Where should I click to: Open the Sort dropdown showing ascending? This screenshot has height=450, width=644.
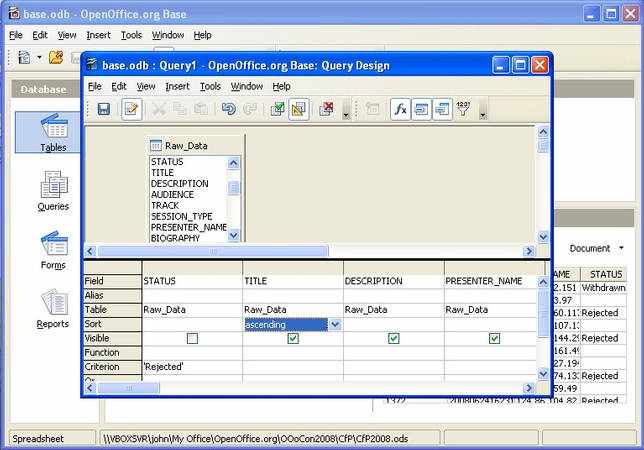click(335, 324)
